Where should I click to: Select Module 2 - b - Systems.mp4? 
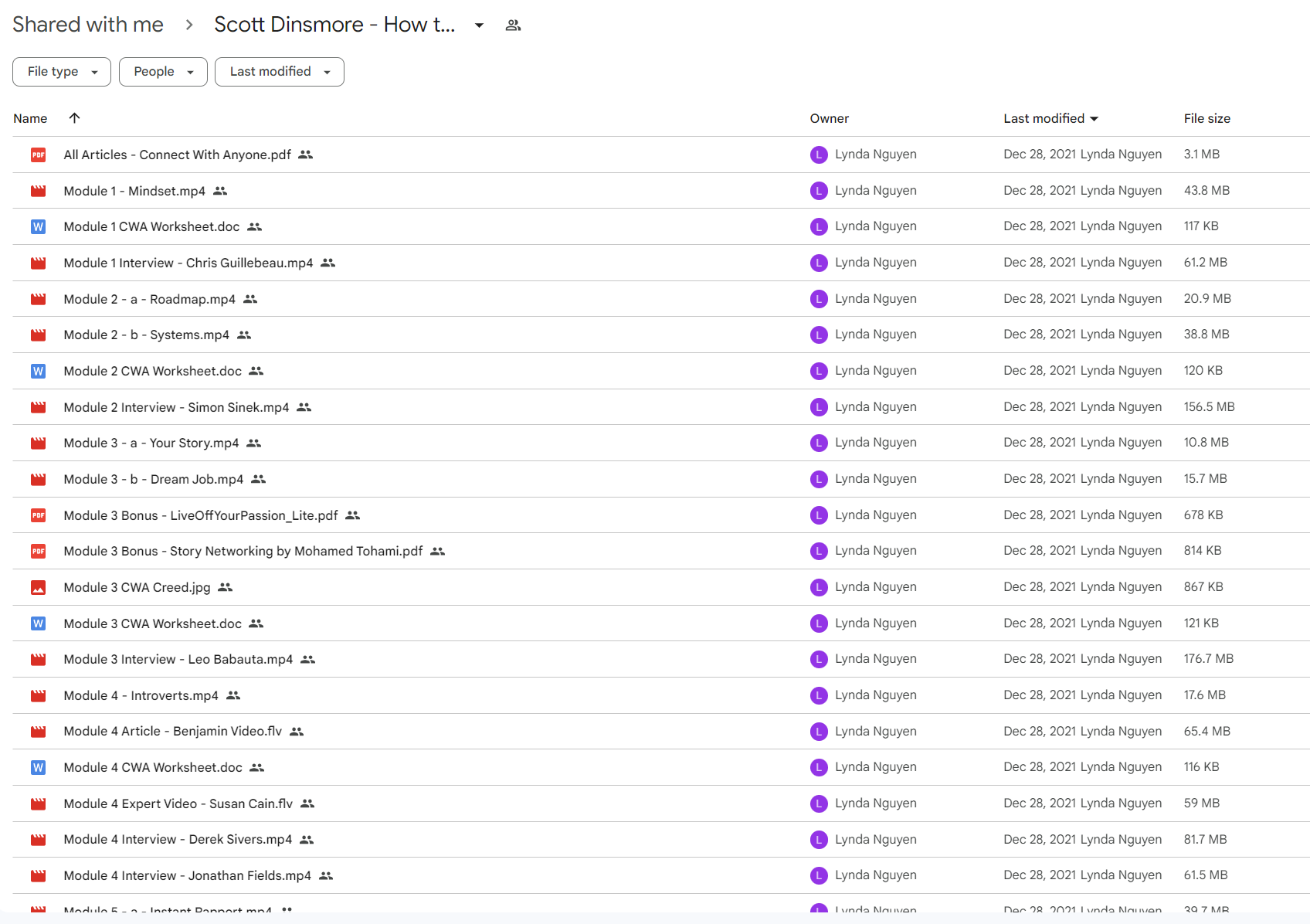tap(146, 335)
